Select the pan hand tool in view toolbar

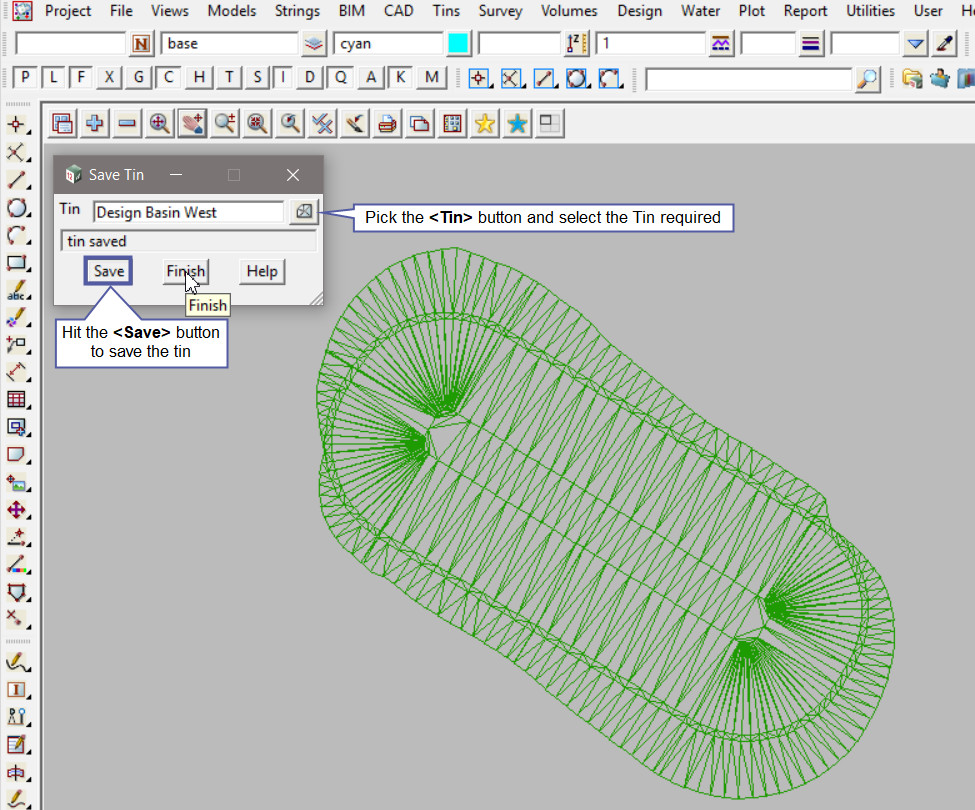[x=192, y=123]
